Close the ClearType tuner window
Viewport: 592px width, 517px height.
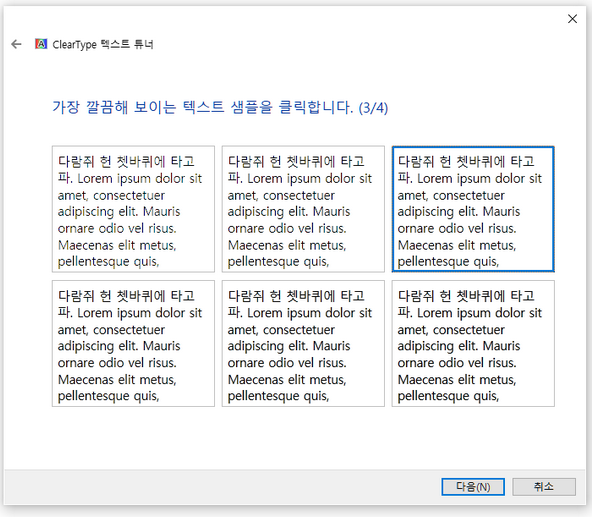[572, 19]
